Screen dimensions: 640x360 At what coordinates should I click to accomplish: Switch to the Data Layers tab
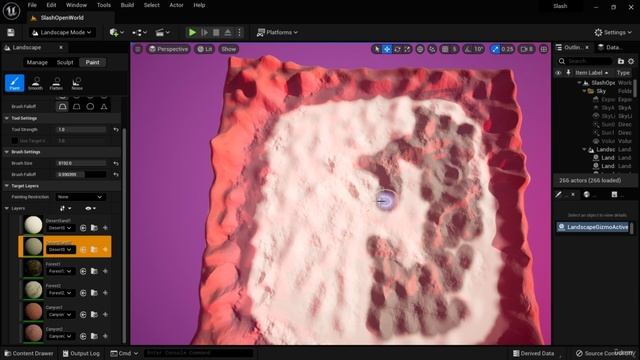click(x=610, y=47)
